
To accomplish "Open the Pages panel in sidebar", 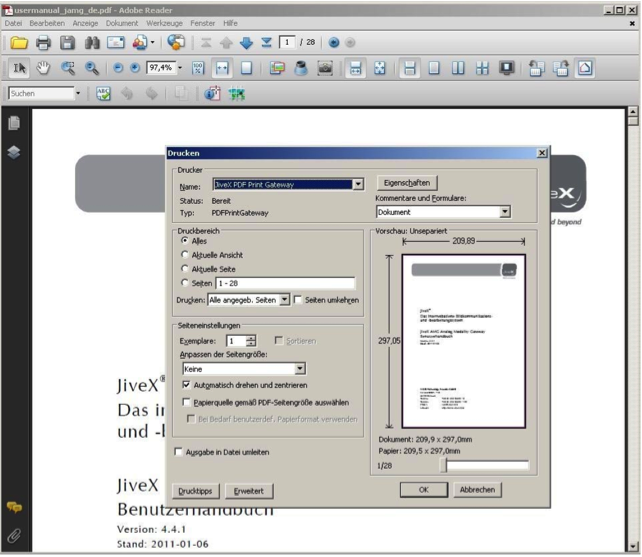I will [x=14, y=123].
